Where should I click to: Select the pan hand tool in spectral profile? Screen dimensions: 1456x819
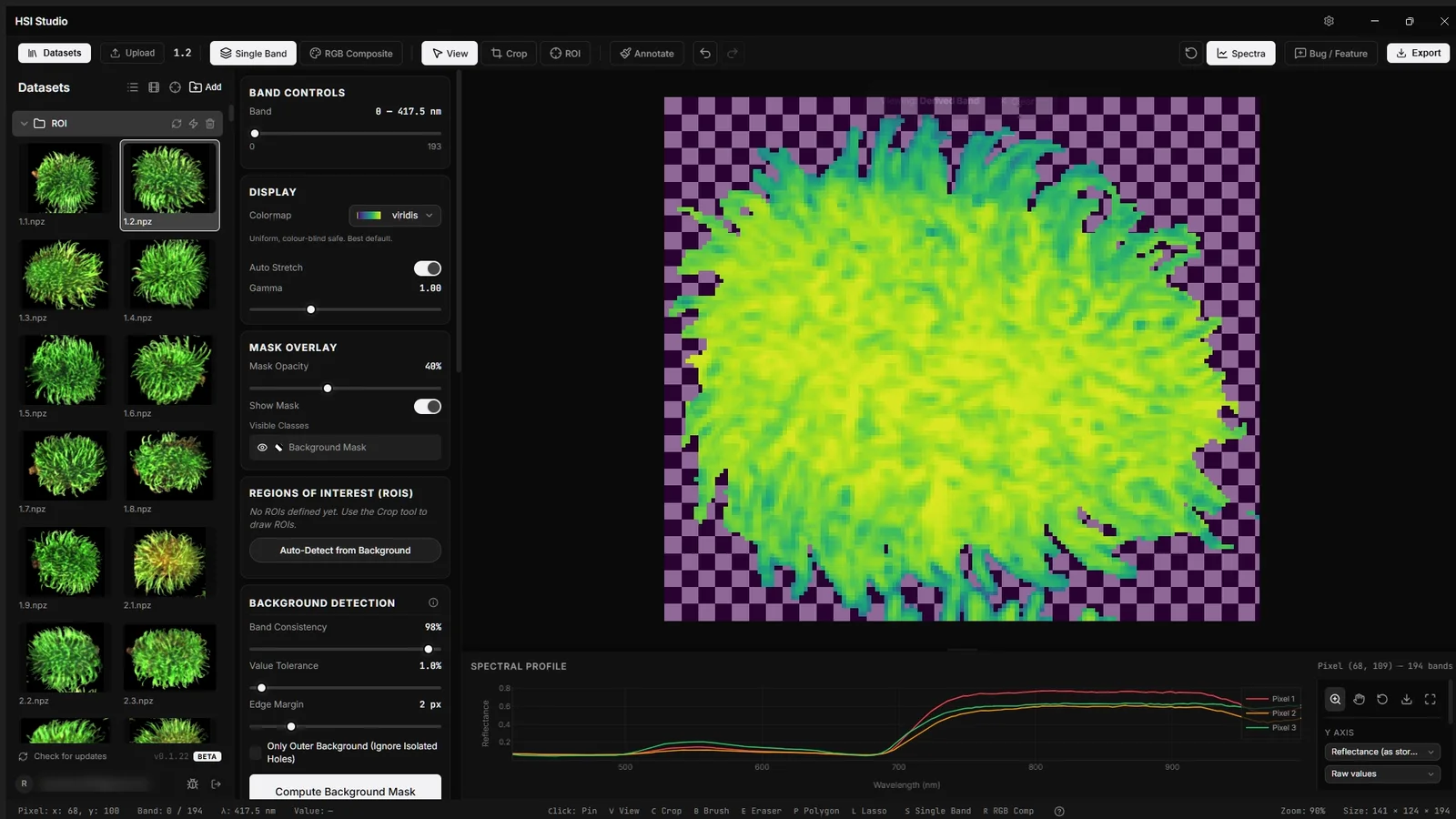point(1359,699)
